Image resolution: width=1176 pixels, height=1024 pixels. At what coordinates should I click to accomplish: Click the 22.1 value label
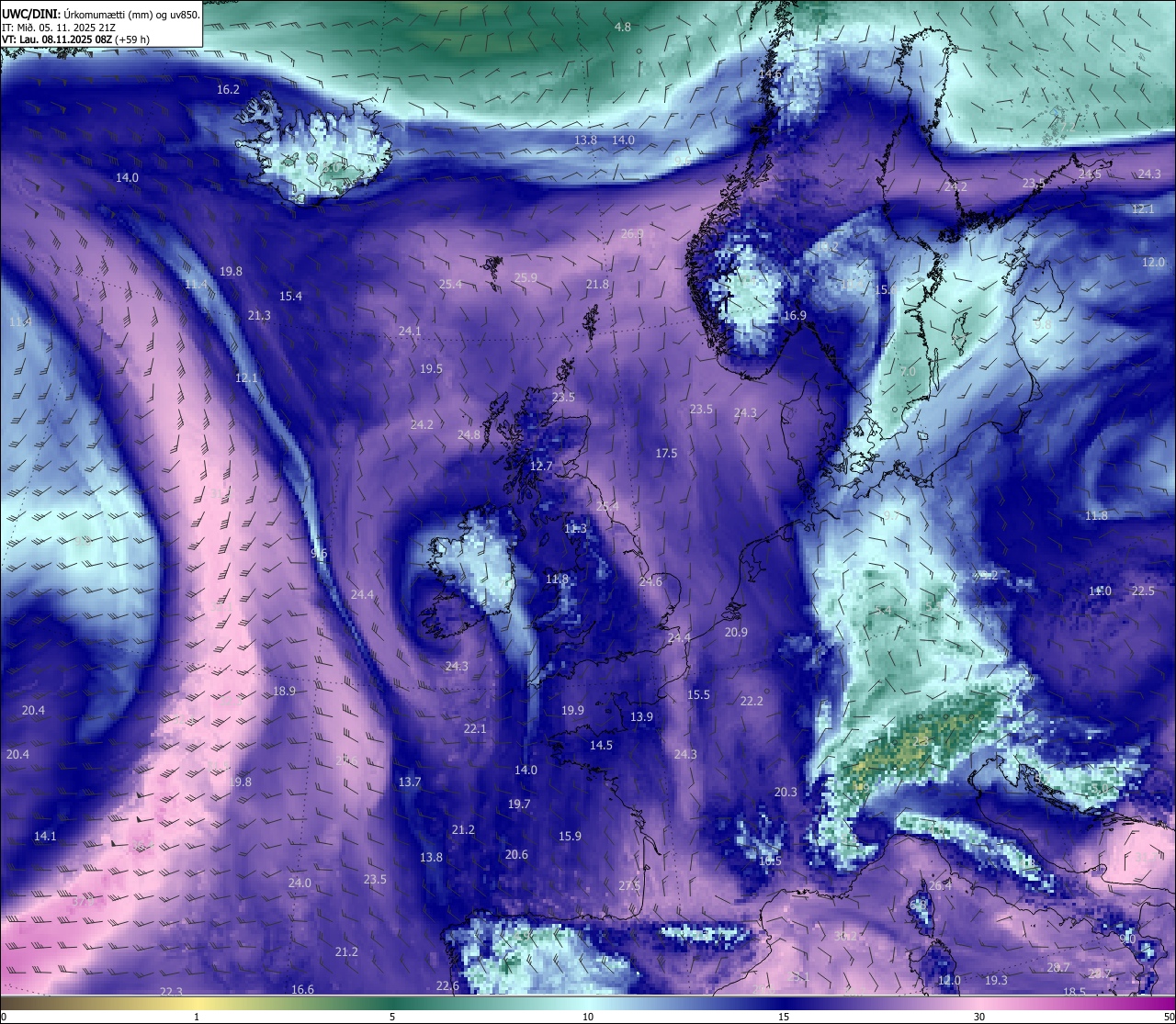(475, 729)
